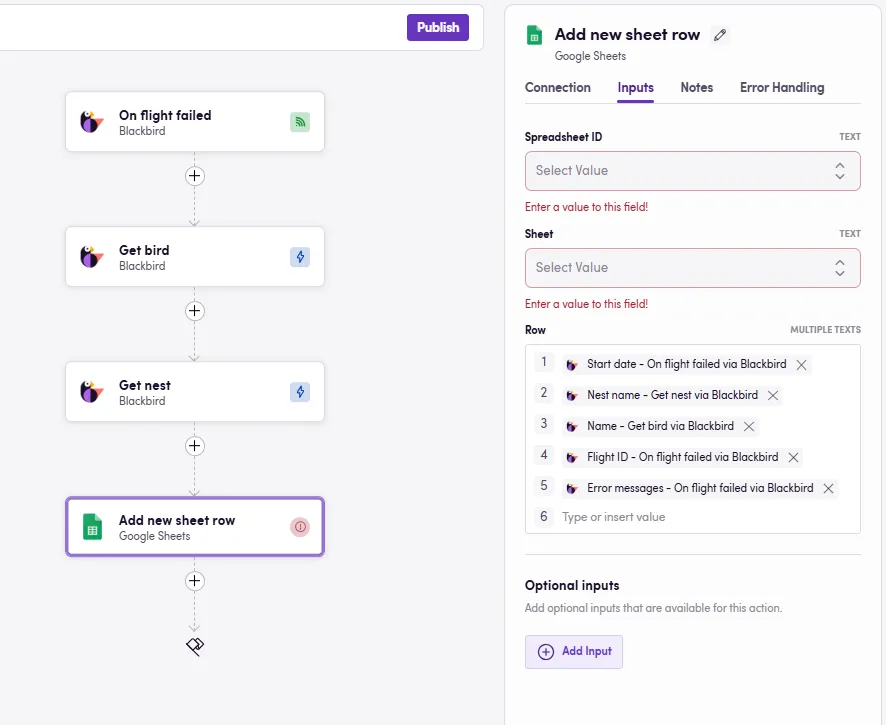Add a step below On flight failed

point(195,176)
